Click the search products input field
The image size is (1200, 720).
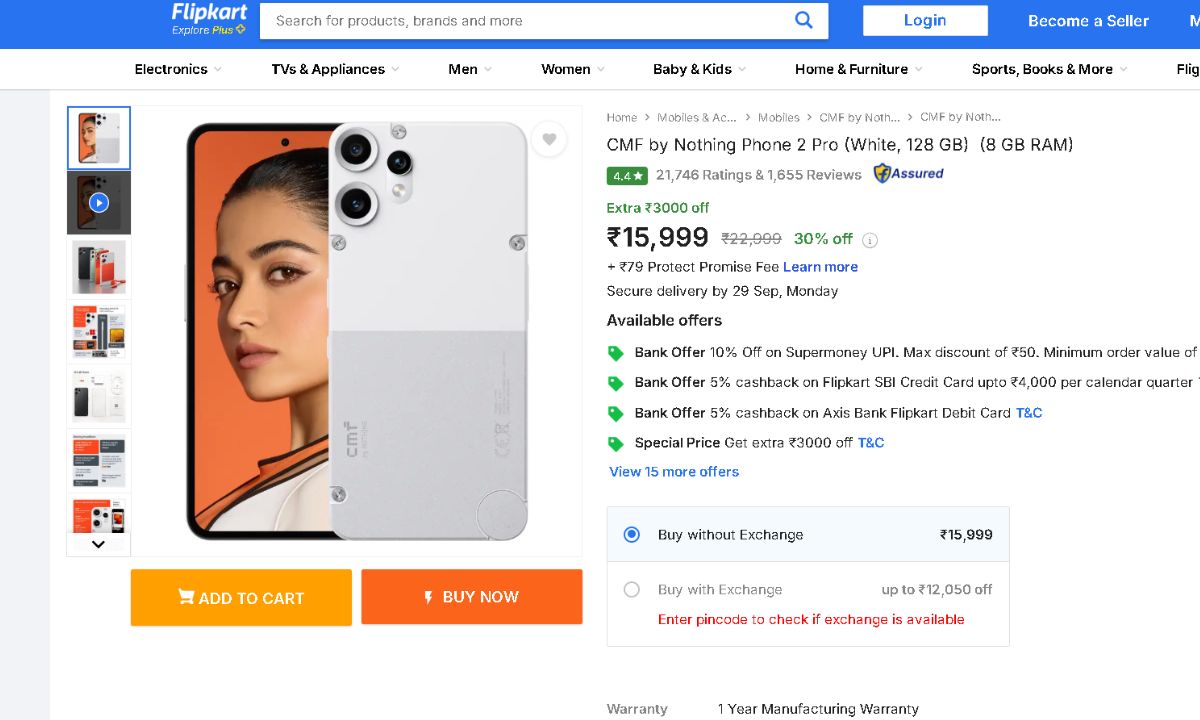[530, 21]
